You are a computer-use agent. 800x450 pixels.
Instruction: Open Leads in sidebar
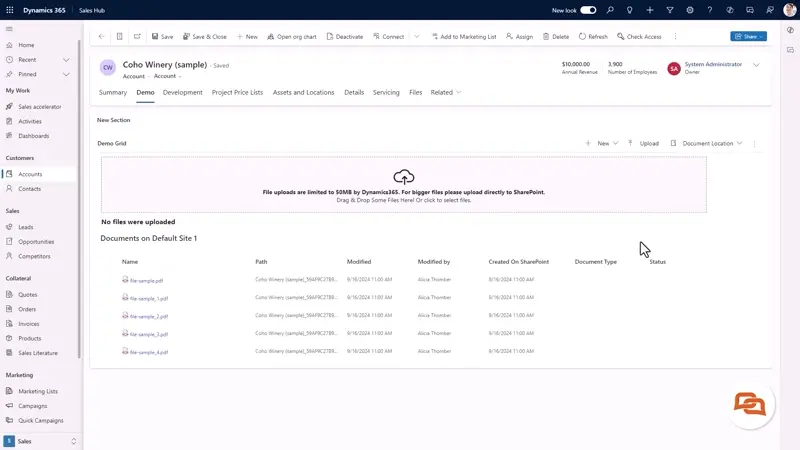pos(26,227)
